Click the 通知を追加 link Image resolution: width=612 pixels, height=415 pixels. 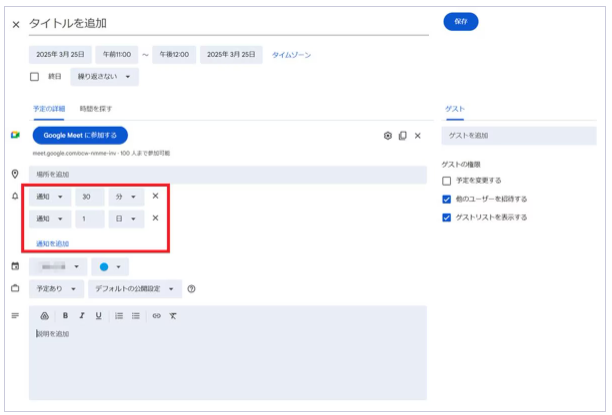(52, 243)
